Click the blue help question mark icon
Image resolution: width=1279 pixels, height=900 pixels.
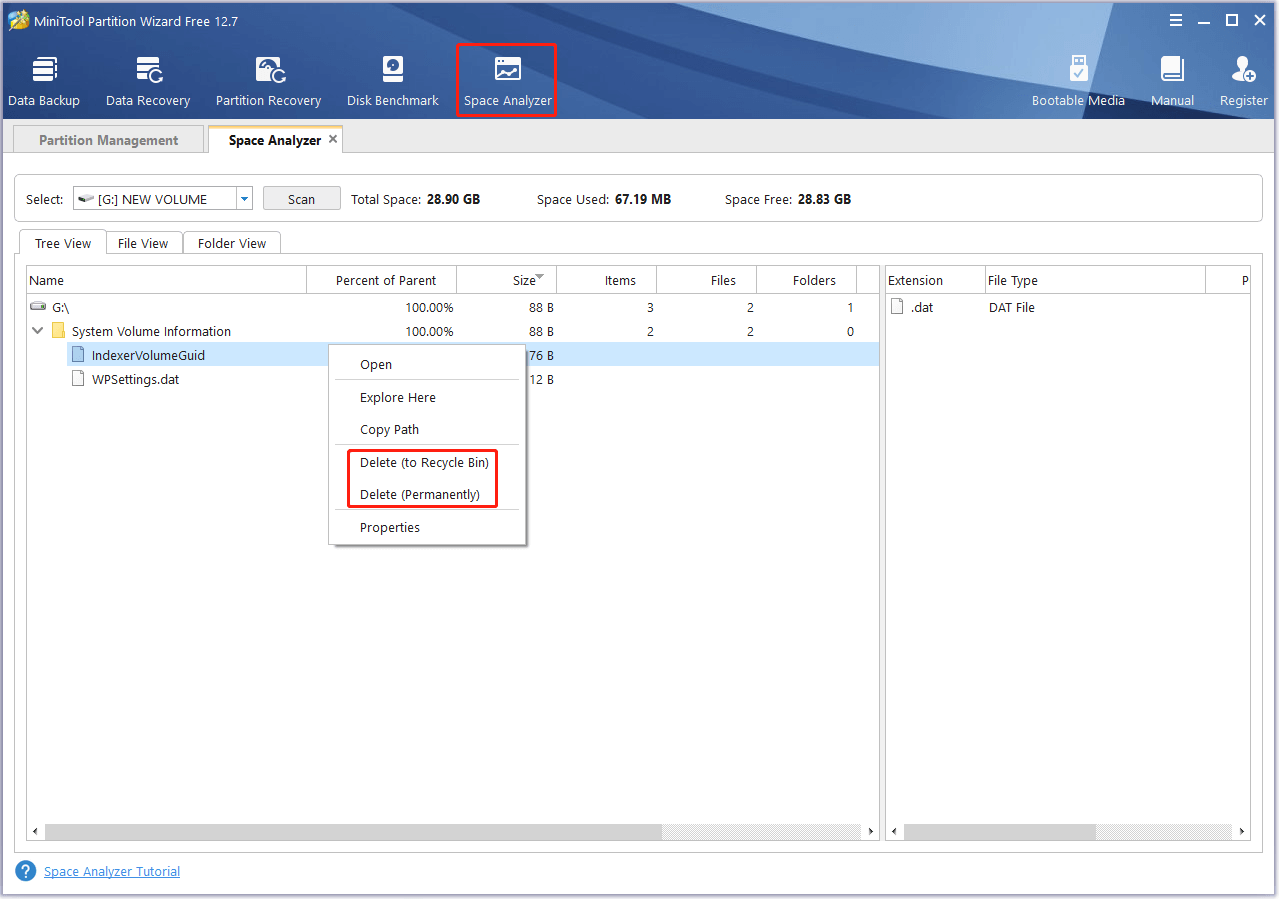pyautogui.click(x=26, y=871)
